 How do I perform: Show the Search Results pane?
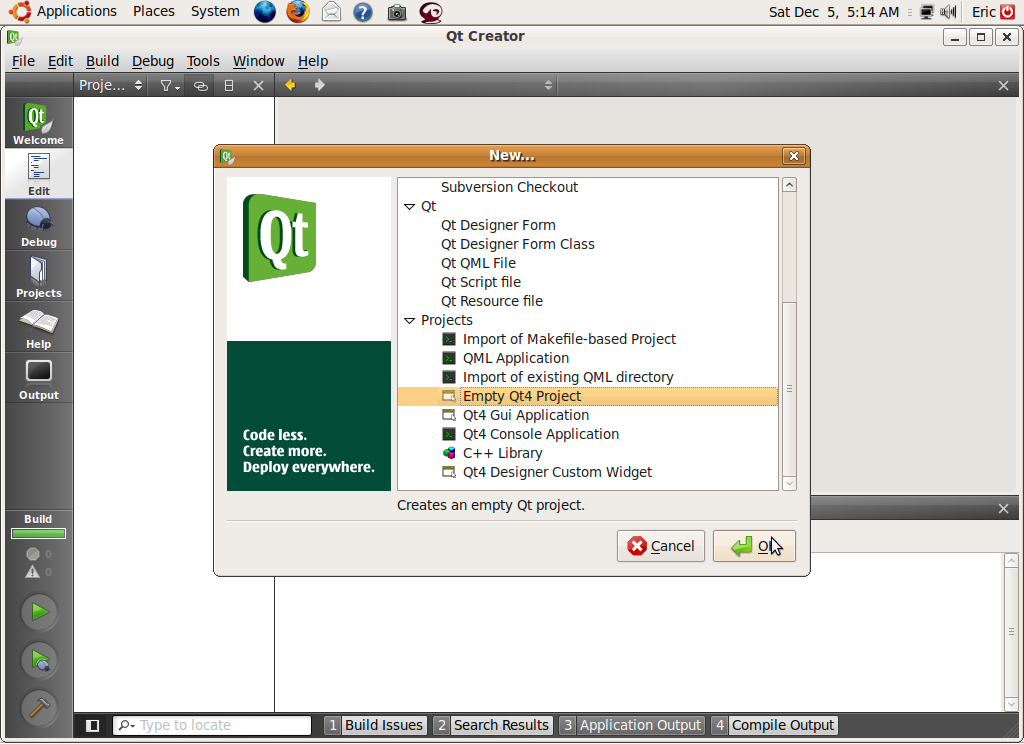pyautogui.click(x=493, y=725)
